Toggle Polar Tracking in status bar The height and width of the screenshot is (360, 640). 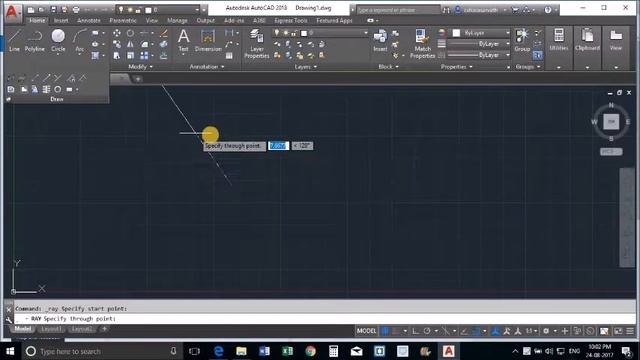pyautogui.click(x=427, y=331)
